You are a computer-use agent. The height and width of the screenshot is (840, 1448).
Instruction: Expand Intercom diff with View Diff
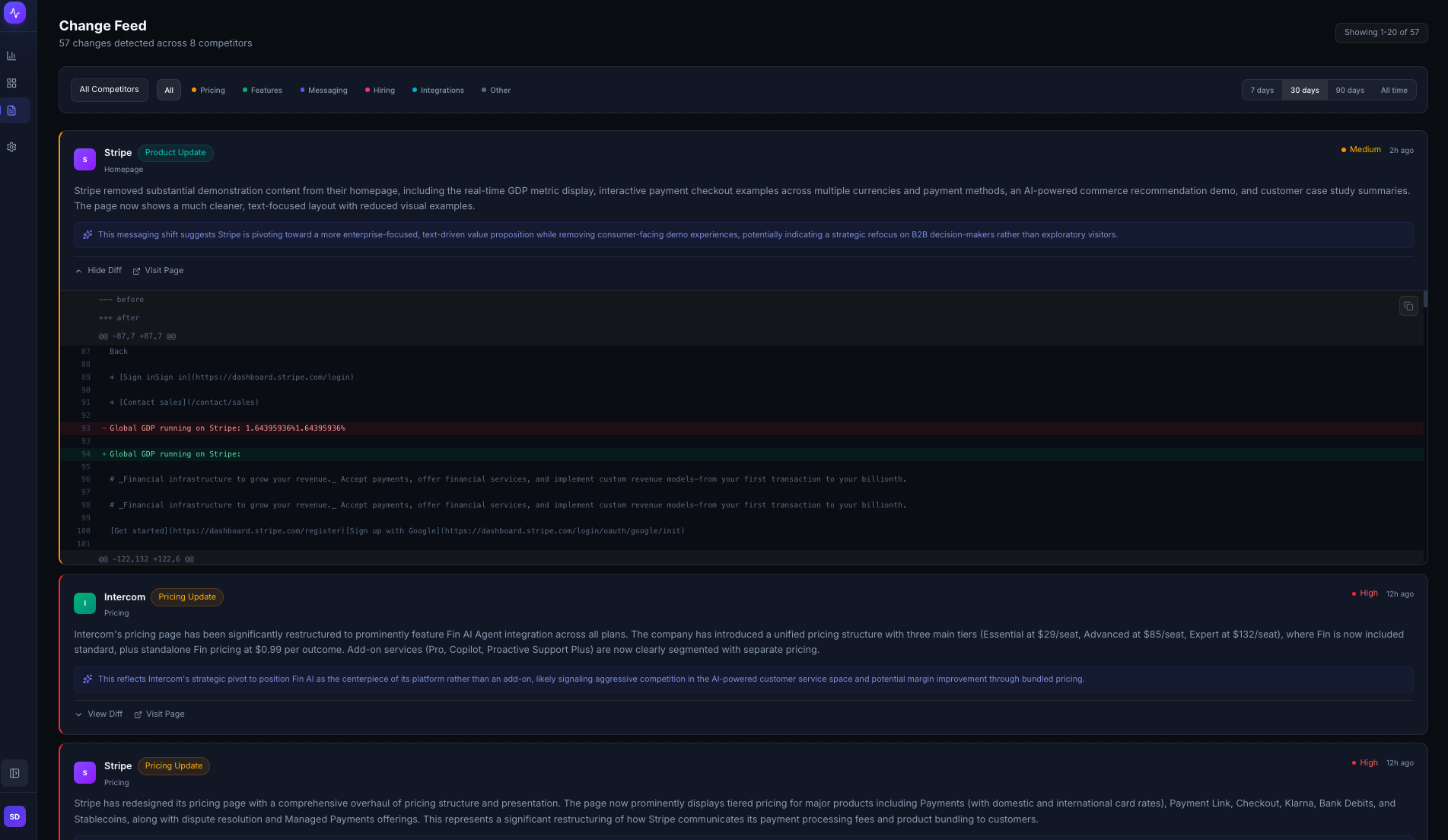point(99,714)
